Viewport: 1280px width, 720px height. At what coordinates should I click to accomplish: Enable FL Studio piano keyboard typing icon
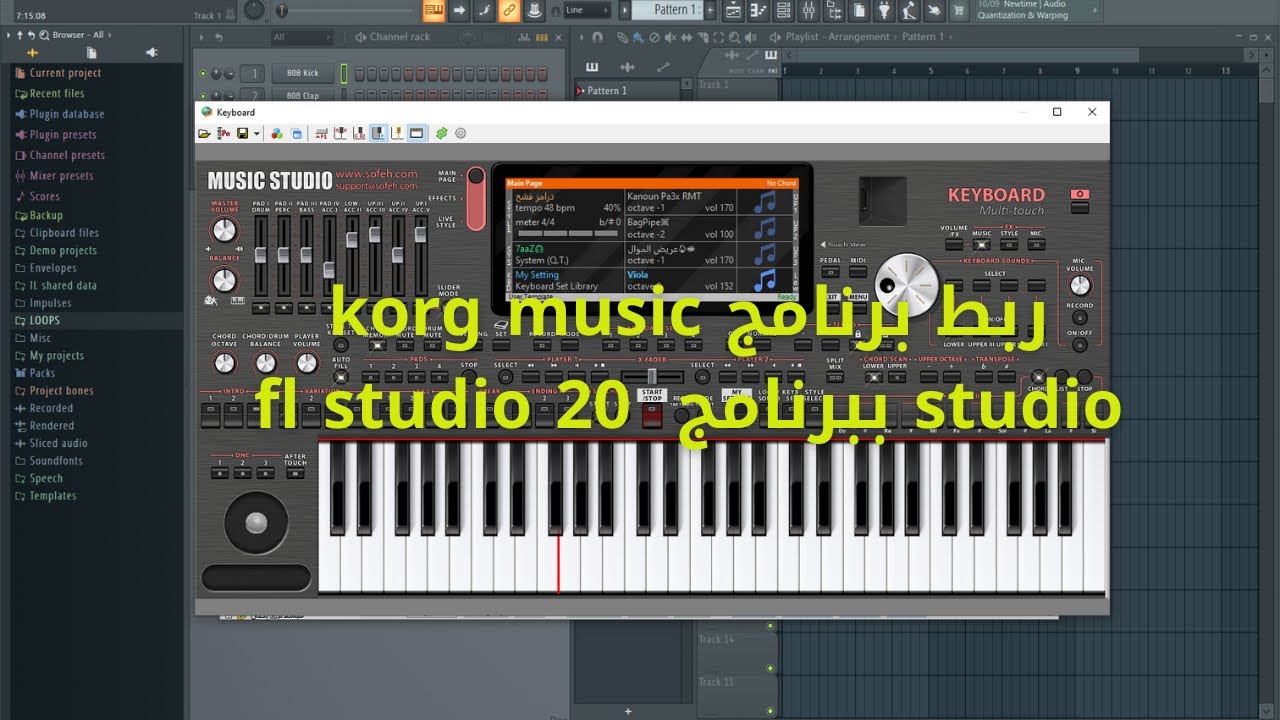tap(434, 10)
